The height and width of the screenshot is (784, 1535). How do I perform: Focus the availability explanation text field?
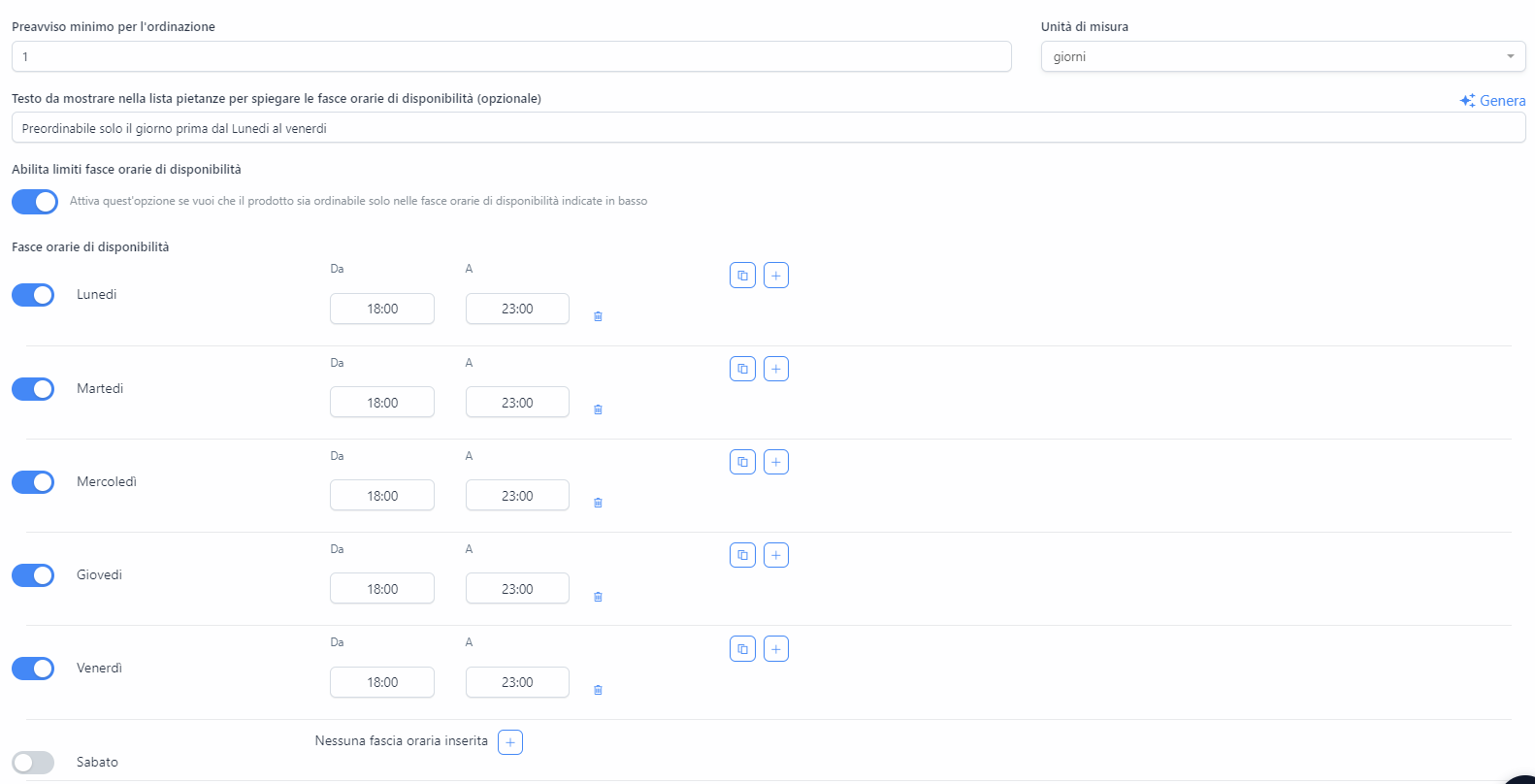point(768,128)
